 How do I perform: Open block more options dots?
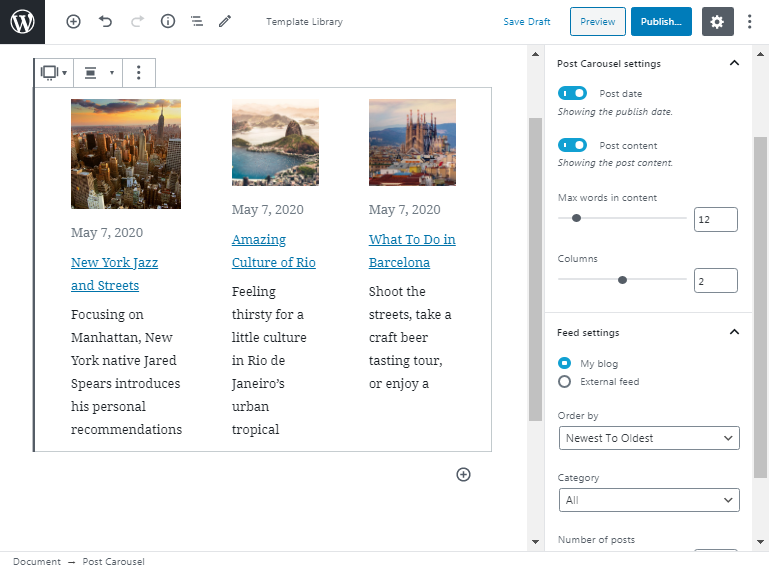pyautogui.click(x=139, y=73)
